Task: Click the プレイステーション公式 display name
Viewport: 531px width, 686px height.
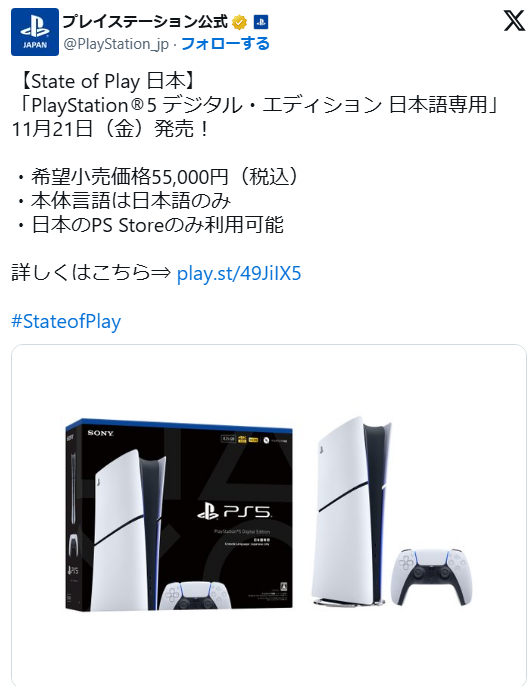Action: point(145,21)
